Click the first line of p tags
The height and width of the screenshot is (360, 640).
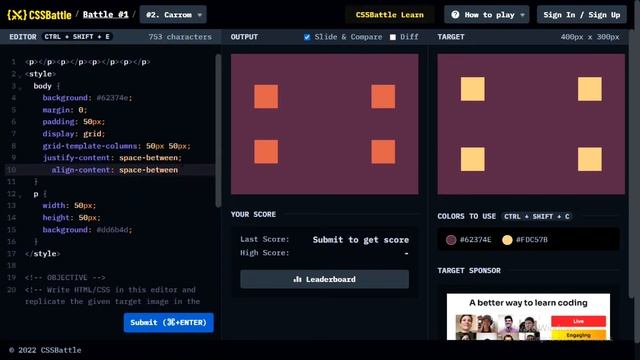(x=88, y=62)
